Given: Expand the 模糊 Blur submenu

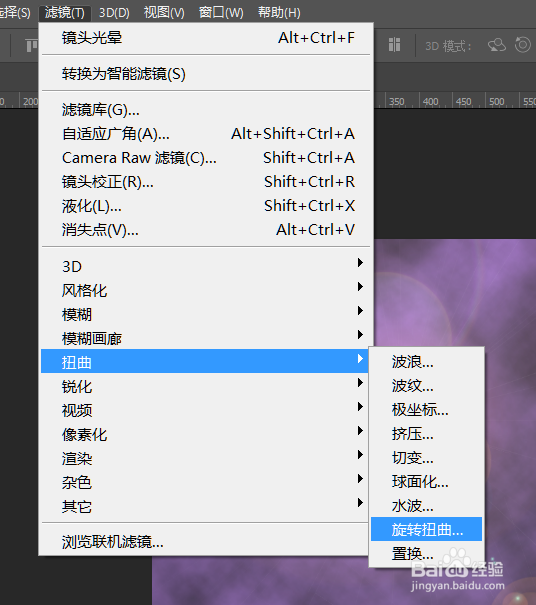Looking at the screenshot, I should click(x=206, y=314).
